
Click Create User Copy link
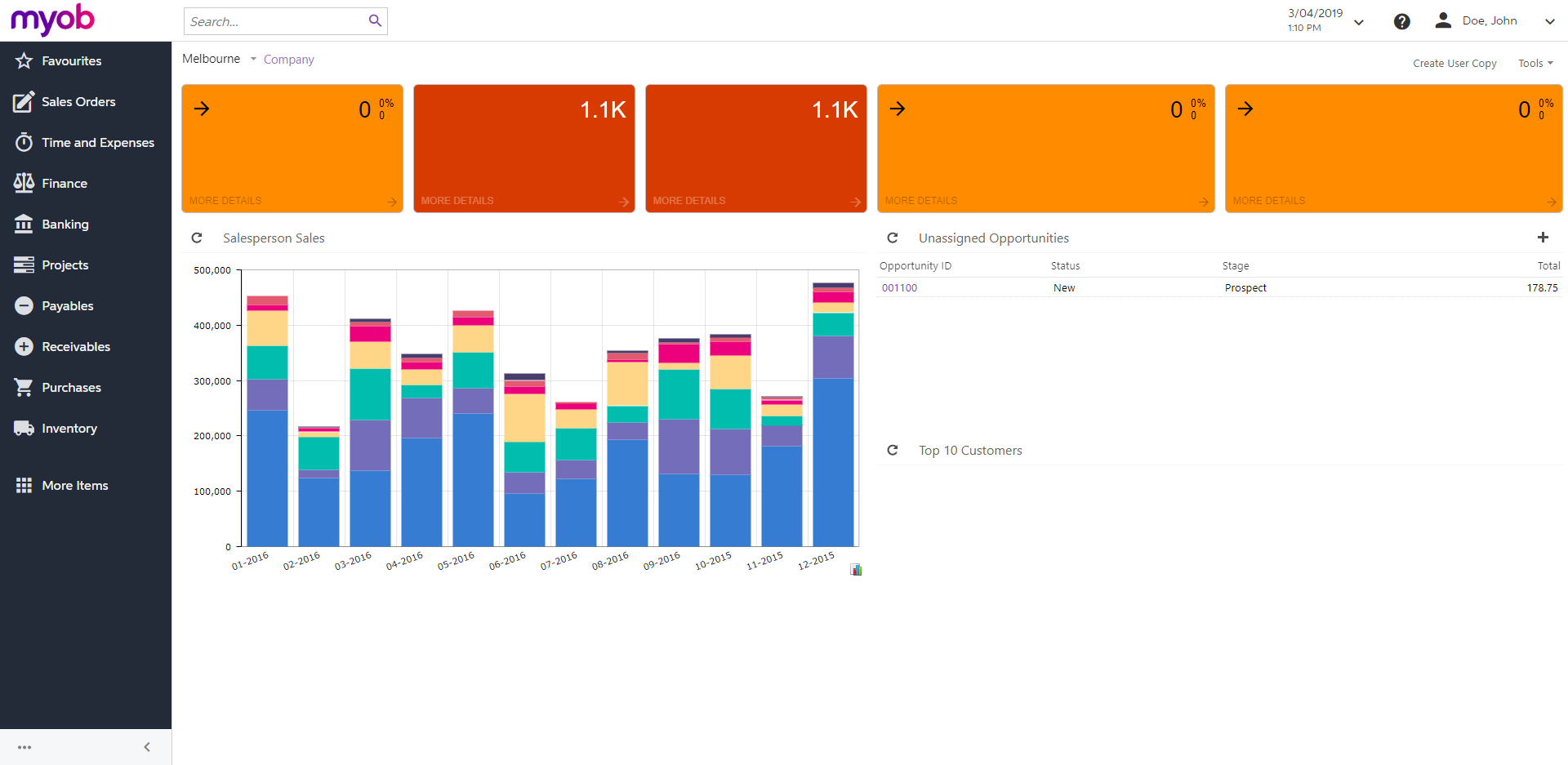point(1454,64)
